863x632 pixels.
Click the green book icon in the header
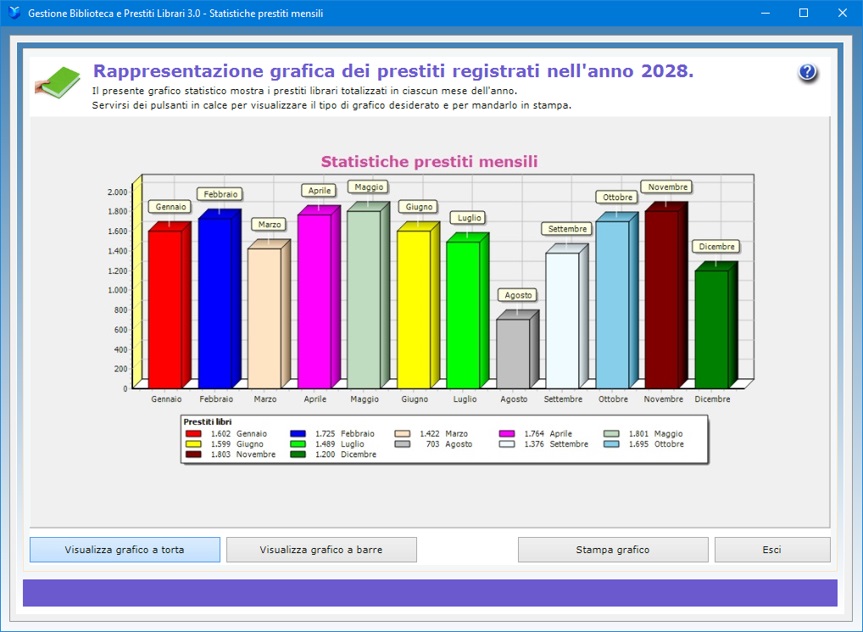point(57,83)
